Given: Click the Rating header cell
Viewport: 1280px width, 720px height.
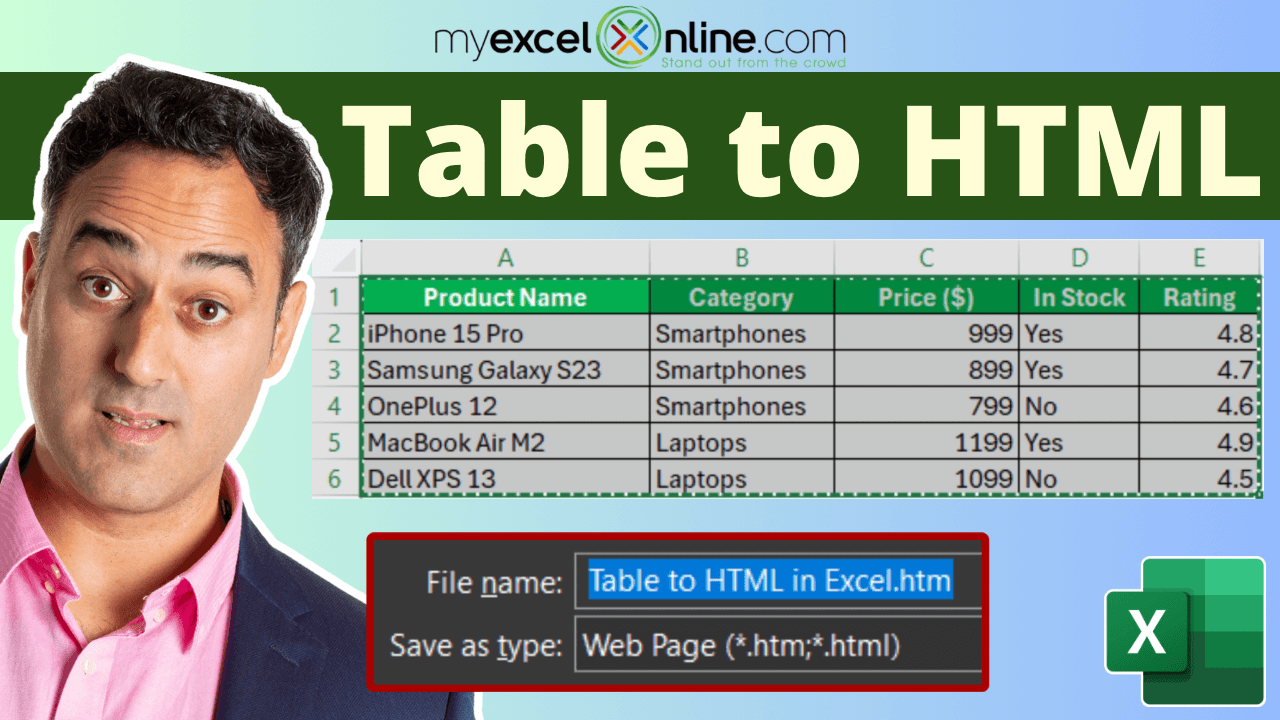Looking at the screenshot, I should pos(1198,296).
